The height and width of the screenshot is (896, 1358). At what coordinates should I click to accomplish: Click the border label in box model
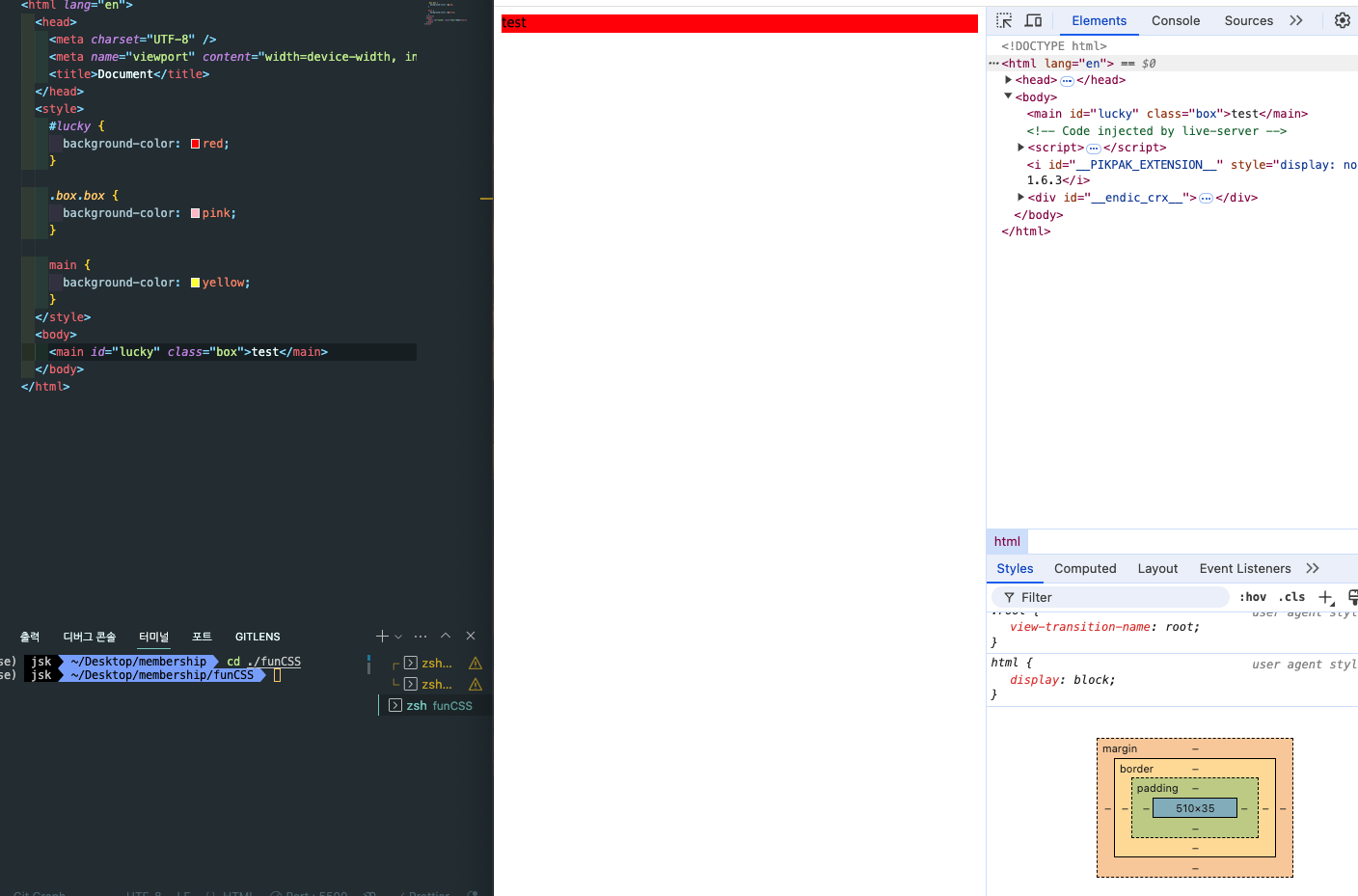(x=1136, y=769)
